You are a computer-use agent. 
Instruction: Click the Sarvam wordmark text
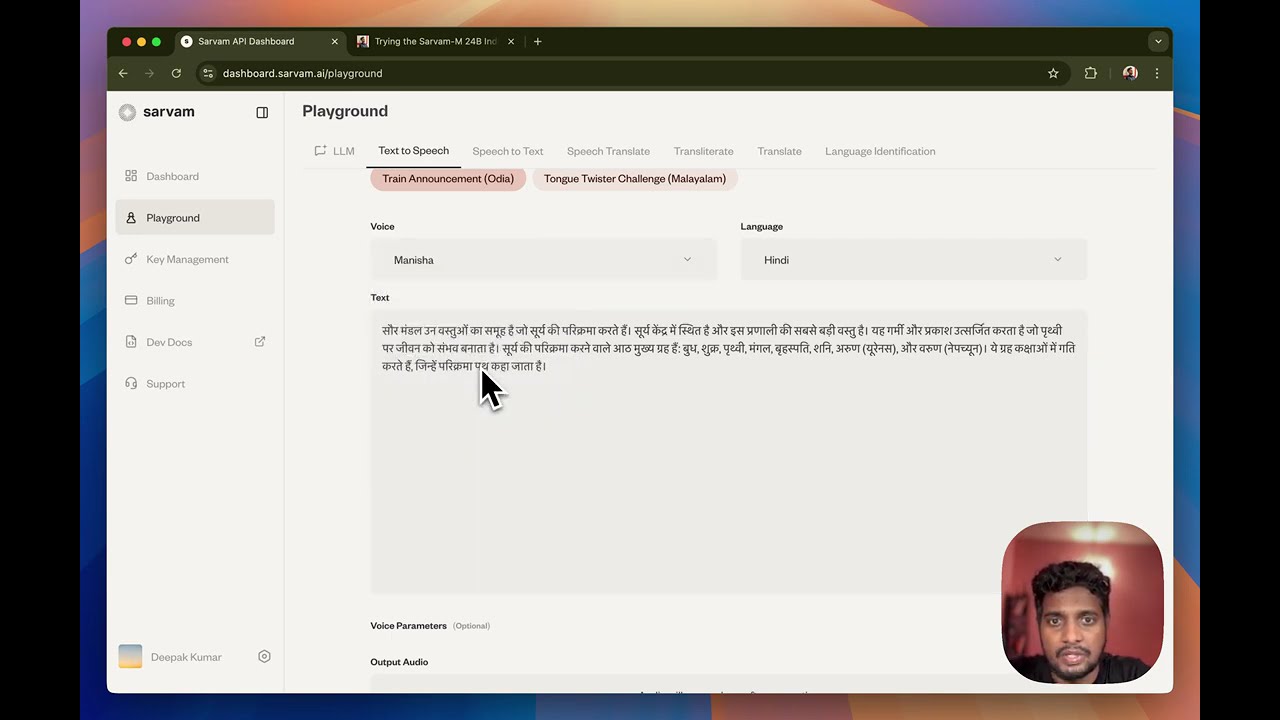click(x=169, y=112)
